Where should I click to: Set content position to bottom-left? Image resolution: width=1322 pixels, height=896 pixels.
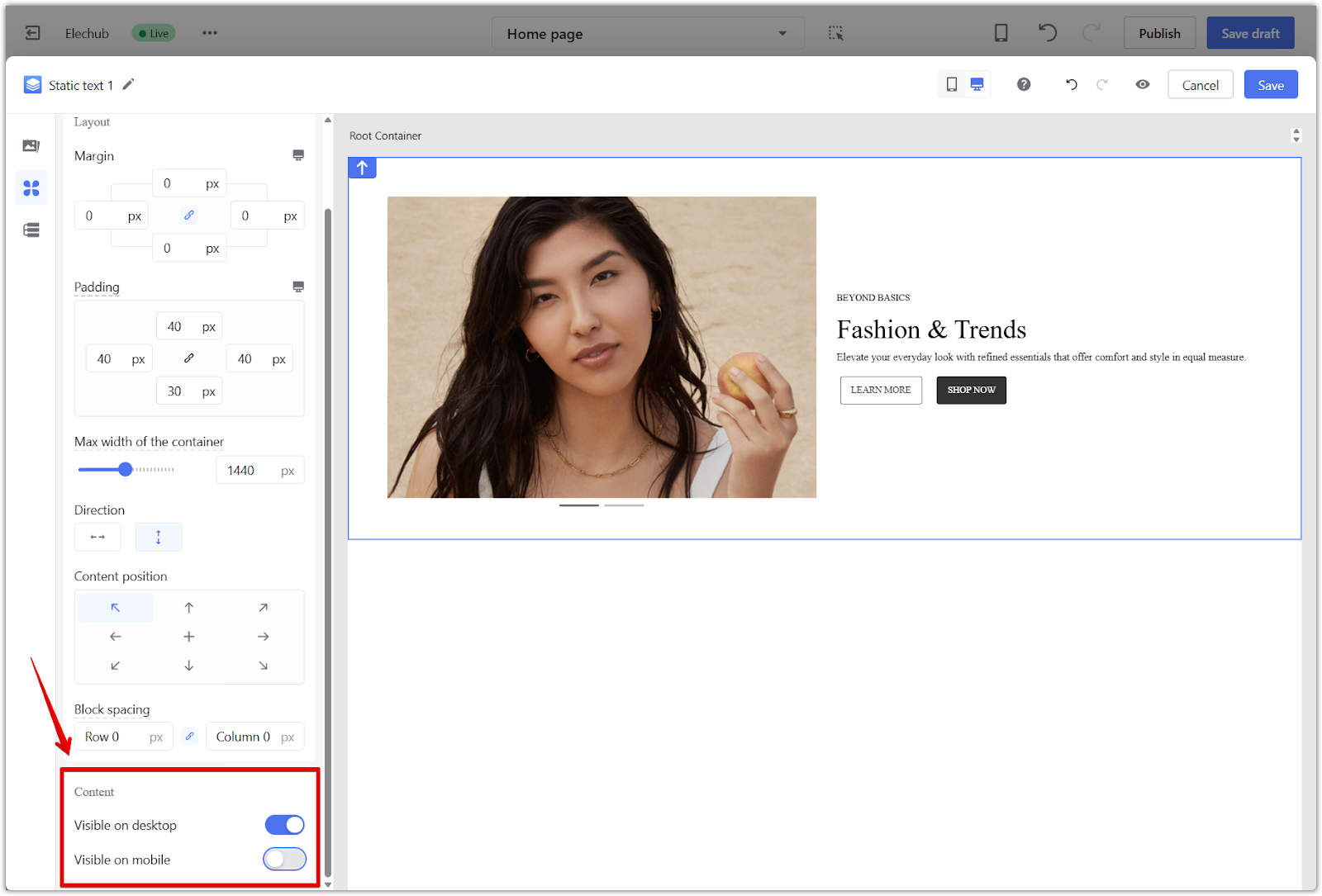(x=116, y=666)
